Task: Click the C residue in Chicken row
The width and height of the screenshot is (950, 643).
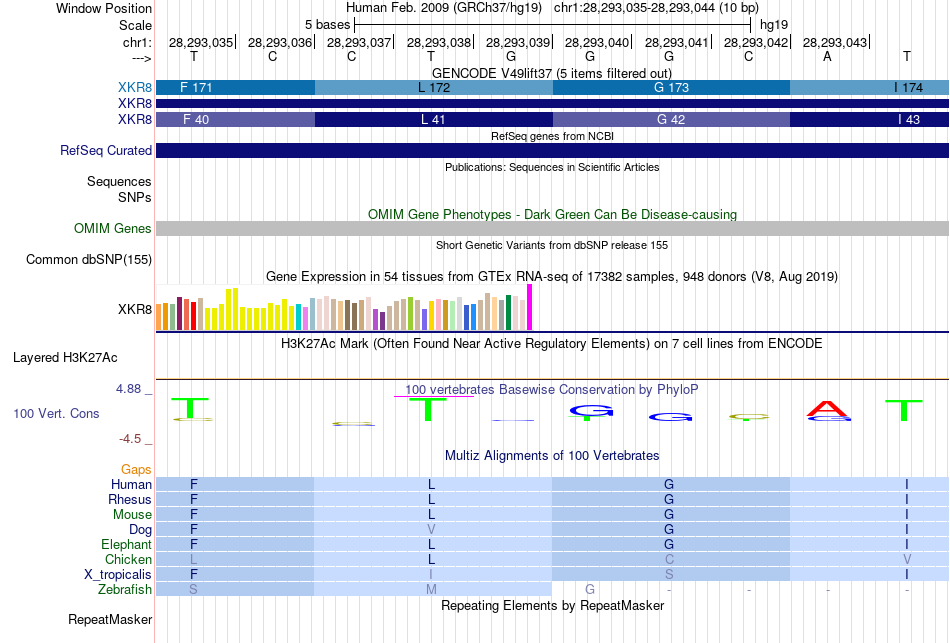Action: click(669, 559)
